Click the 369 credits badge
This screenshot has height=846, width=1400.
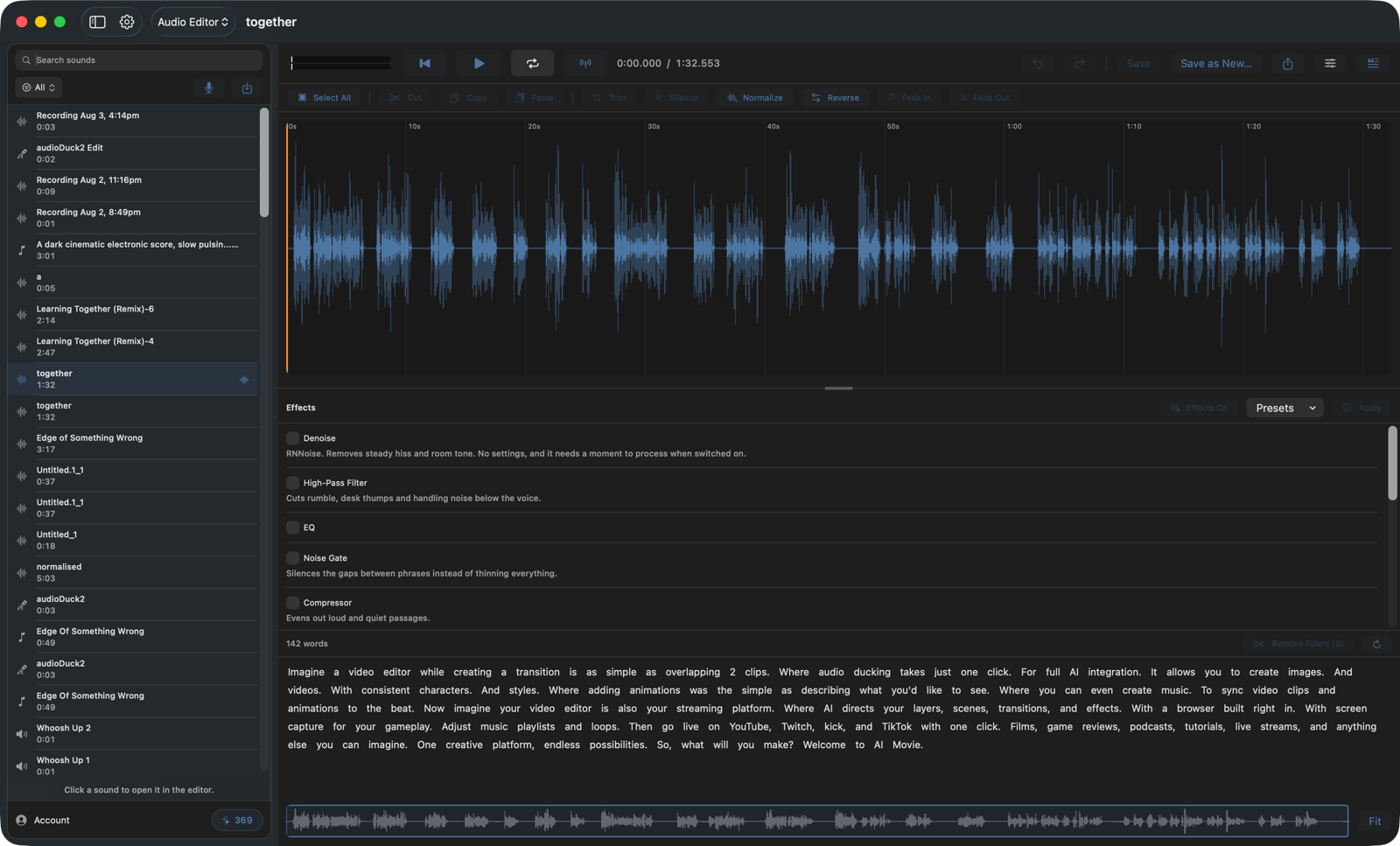click(237, 821)
